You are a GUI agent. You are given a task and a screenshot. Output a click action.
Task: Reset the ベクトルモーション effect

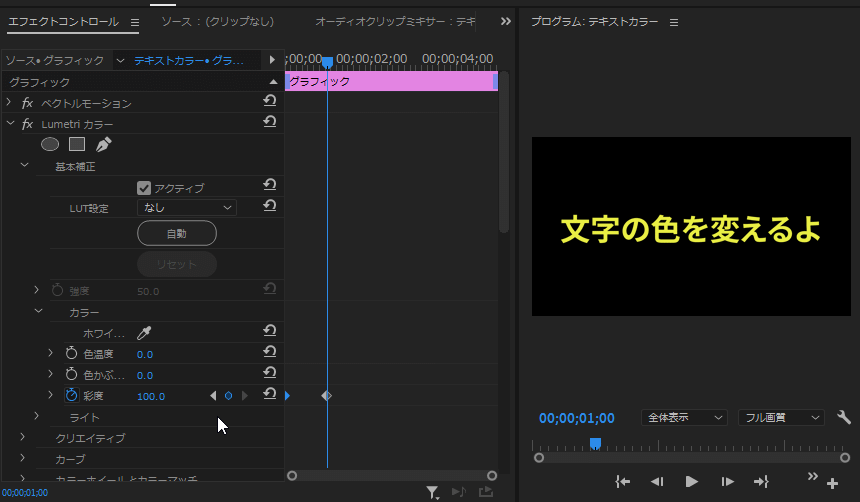click(x=269, y=100)
